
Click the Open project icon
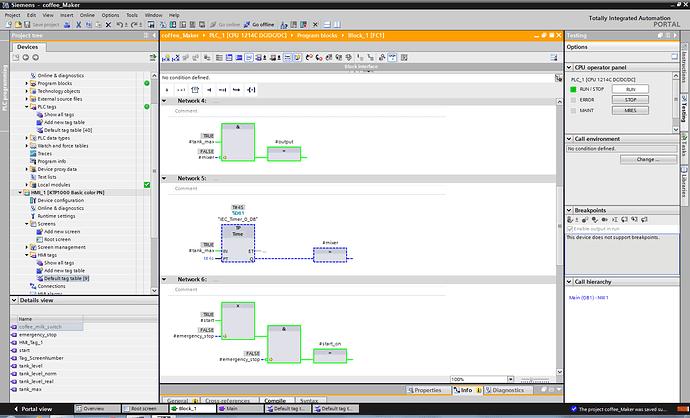[18, 25]
